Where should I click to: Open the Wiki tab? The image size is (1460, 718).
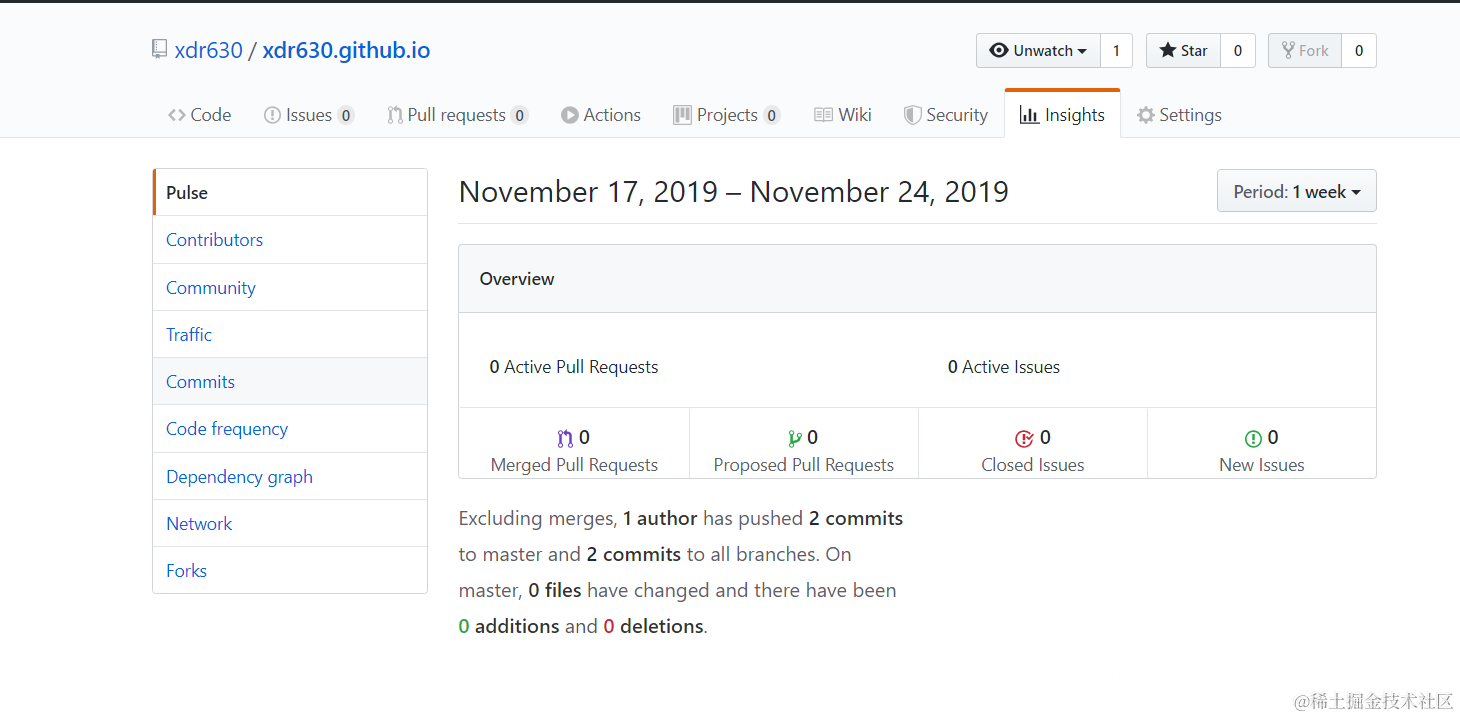tap(843, 115)
